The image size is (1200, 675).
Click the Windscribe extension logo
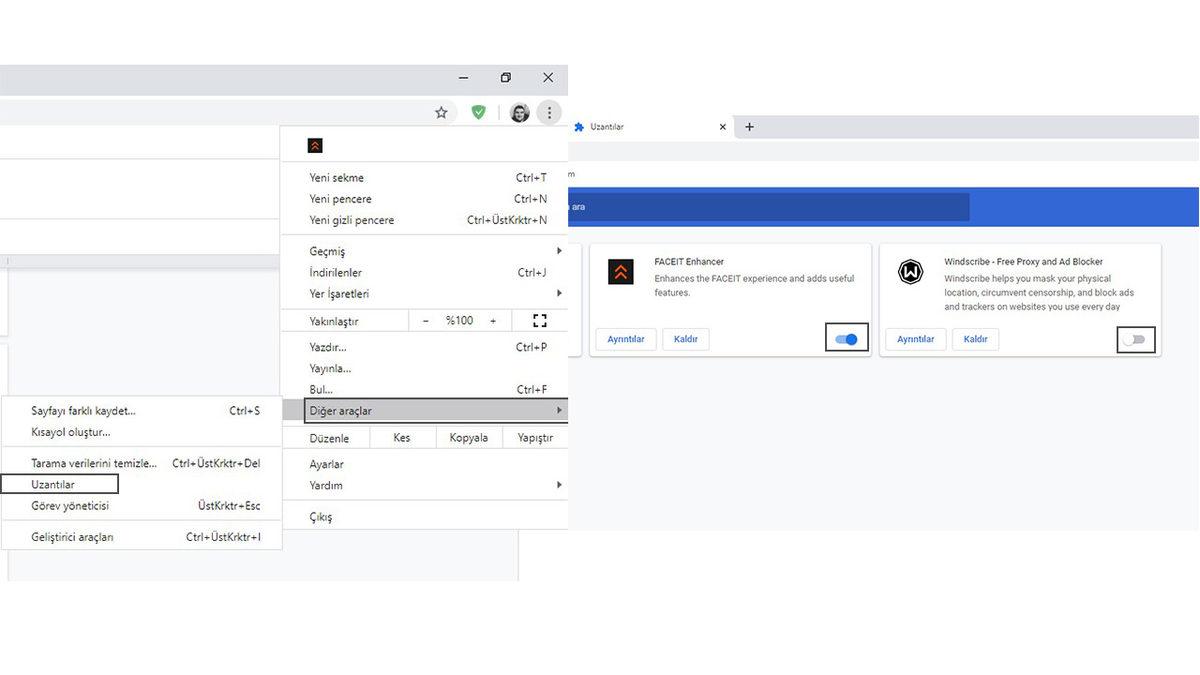pos(910,272)
